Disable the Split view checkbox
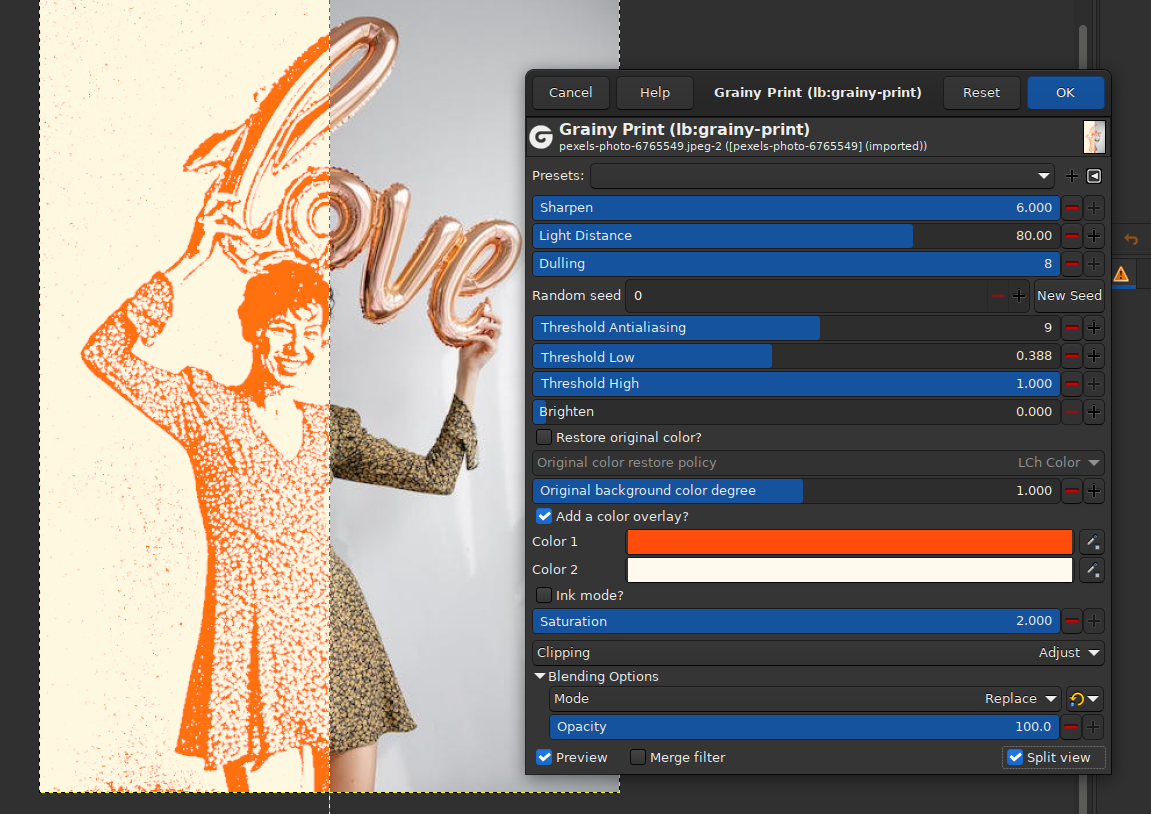The width and height of the screenshot is (1151, 814). click(1015, 757)
